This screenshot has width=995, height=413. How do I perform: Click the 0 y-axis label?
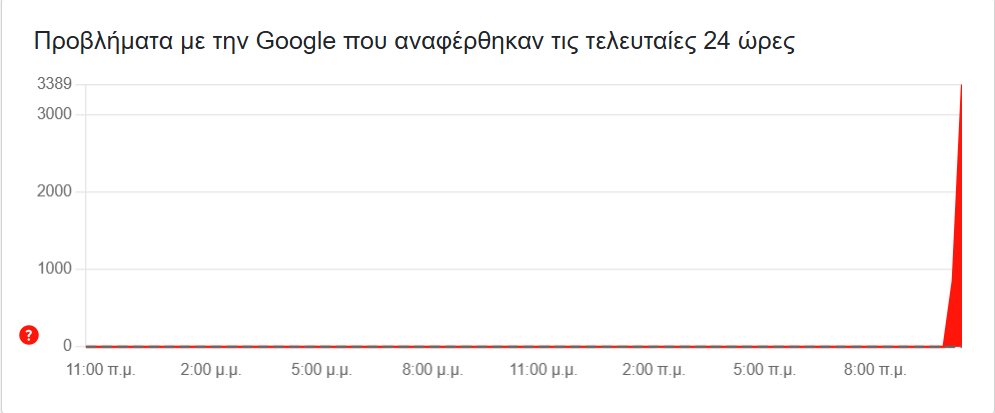67,346
